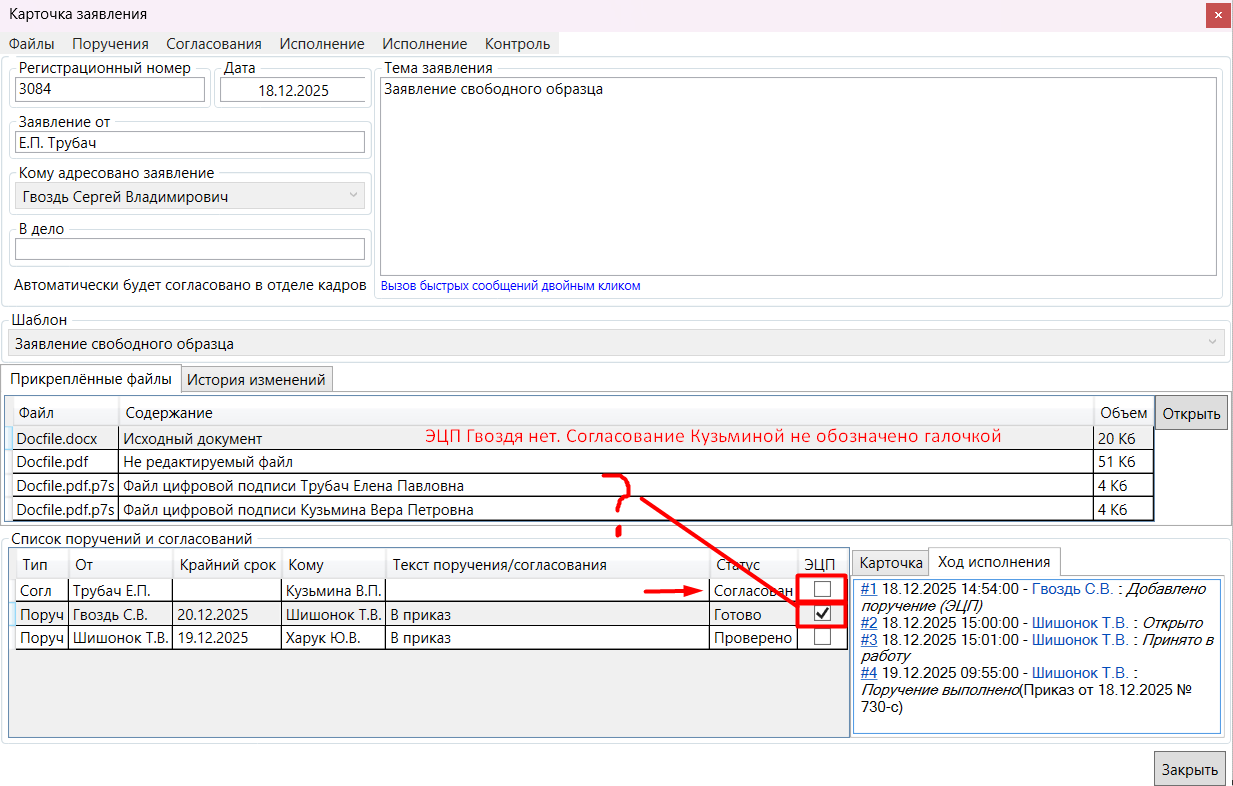Image resolution: width=1233 pixels, height=786 pixels.
Task: Open the Поручения menu
Action: pyautogui.click(x=110, y=43)
